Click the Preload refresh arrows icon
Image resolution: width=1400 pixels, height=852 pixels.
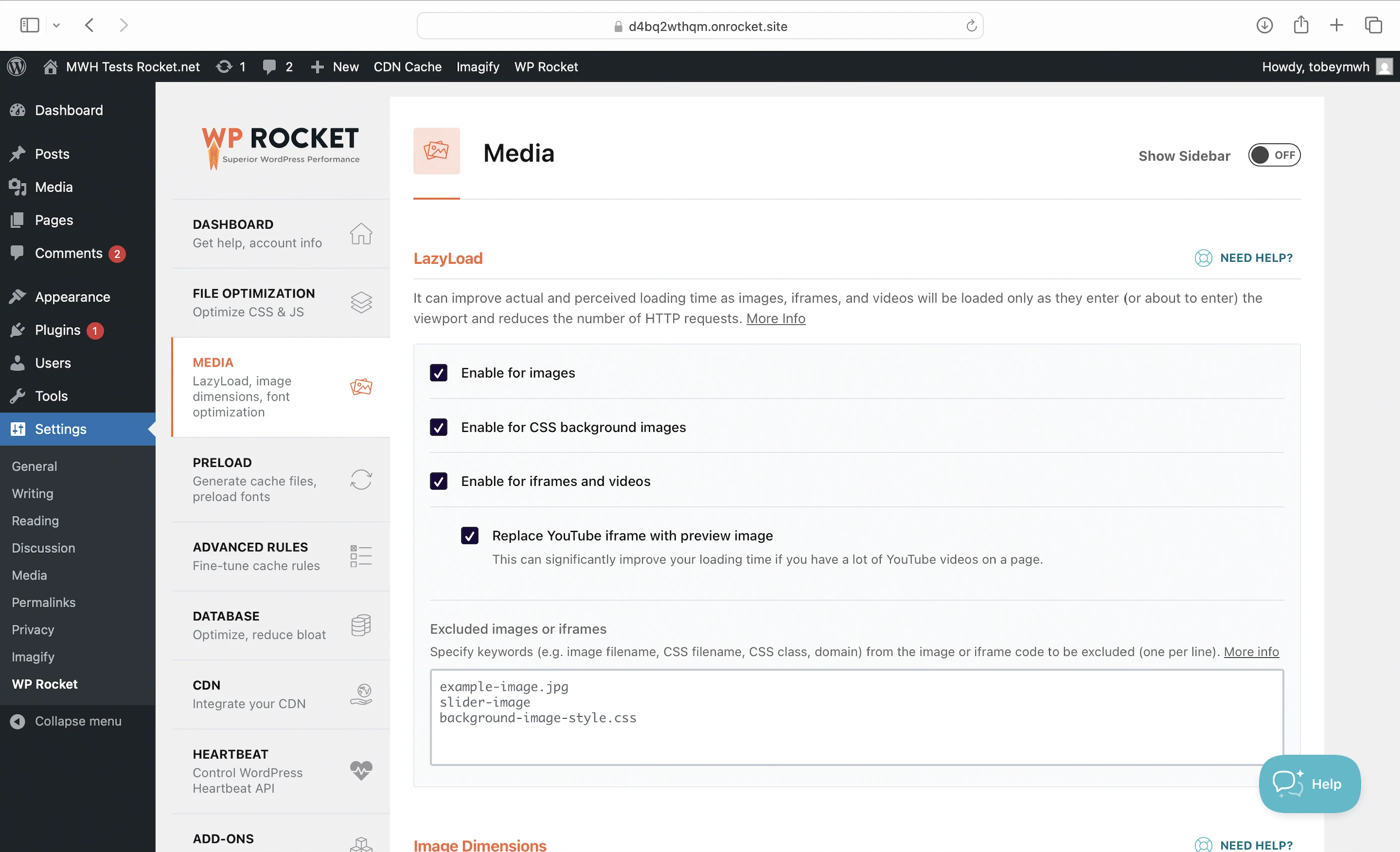[361, 479]
